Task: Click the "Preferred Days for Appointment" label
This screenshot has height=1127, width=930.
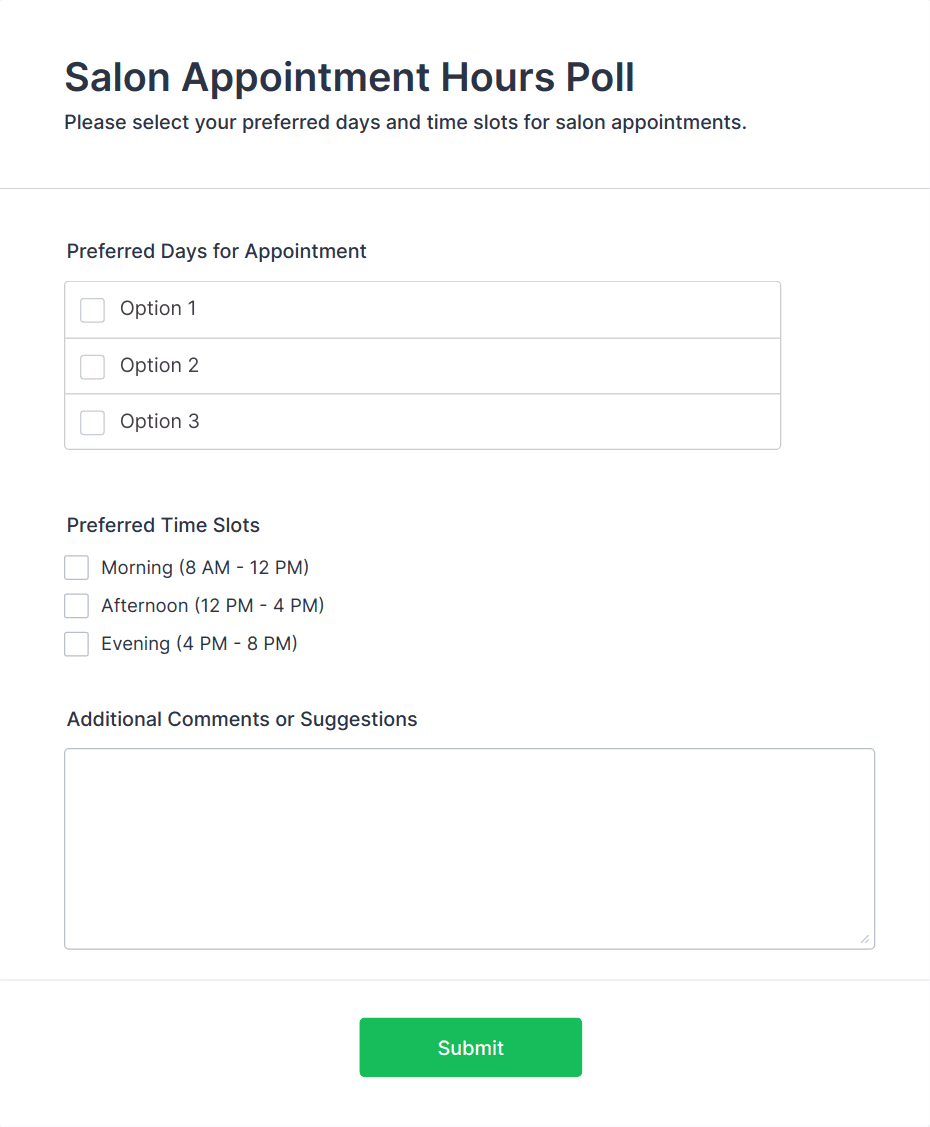Action: (x=217, y=251)
